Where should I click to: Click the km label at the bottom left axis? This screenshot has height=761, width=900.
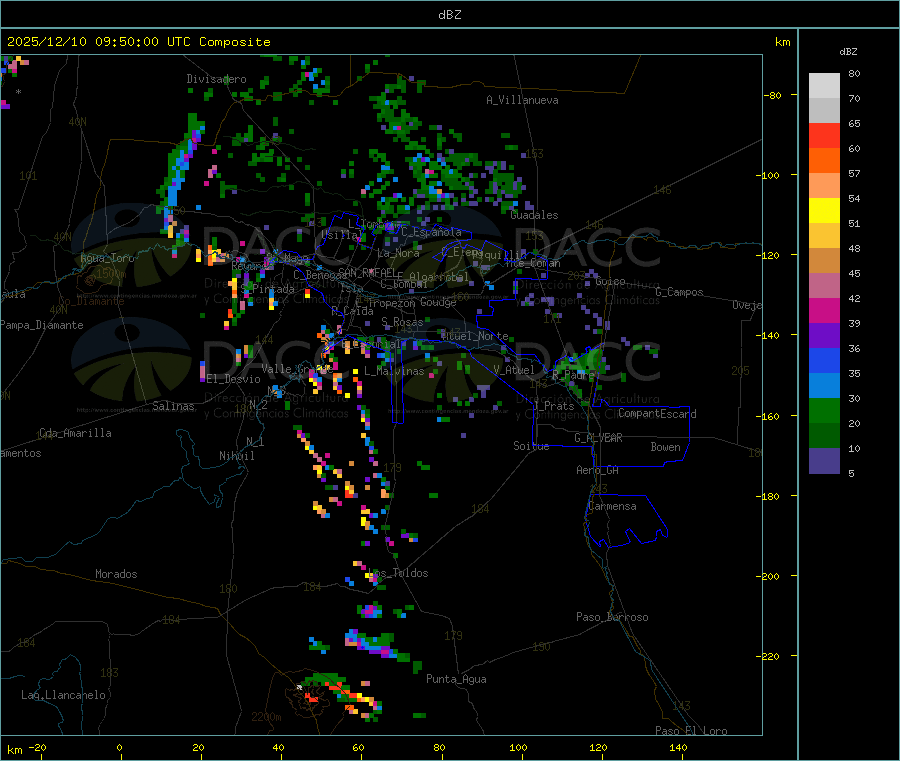(14, 750)
